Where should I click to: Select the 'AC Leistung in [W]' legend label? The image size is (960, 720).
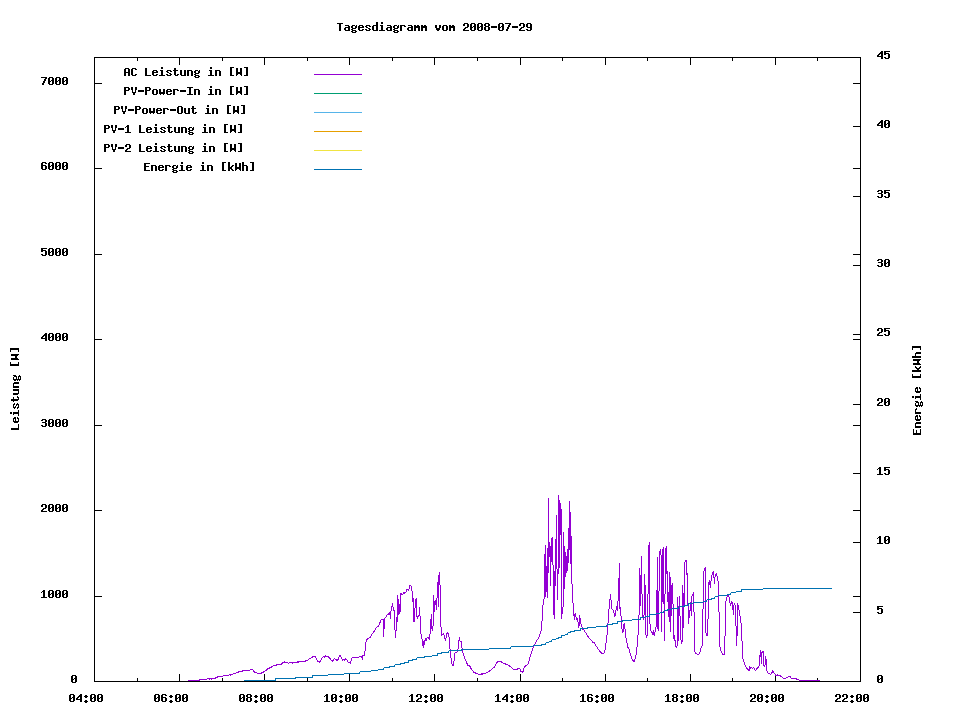(186, 72)
